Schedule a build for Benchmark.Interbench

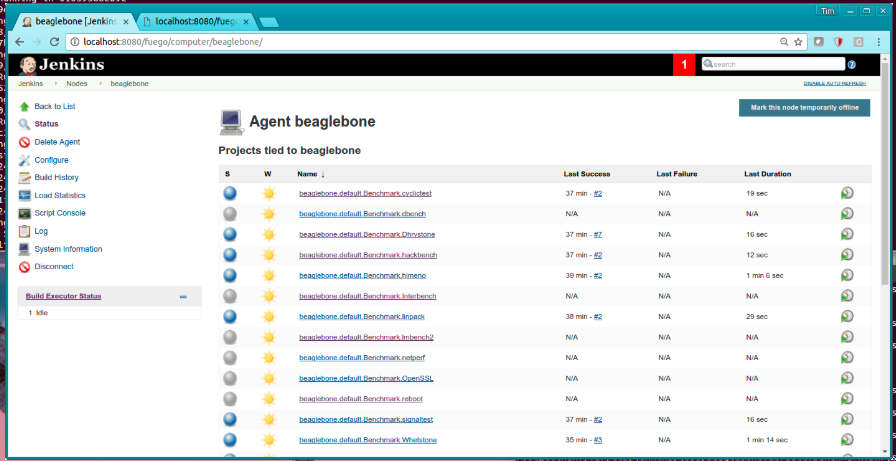pos(847,296)
